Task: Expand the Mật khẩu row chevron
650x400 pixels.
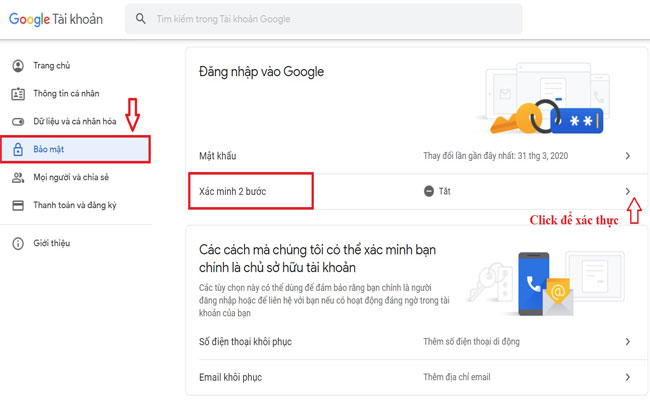Action: tap(628, 156)
